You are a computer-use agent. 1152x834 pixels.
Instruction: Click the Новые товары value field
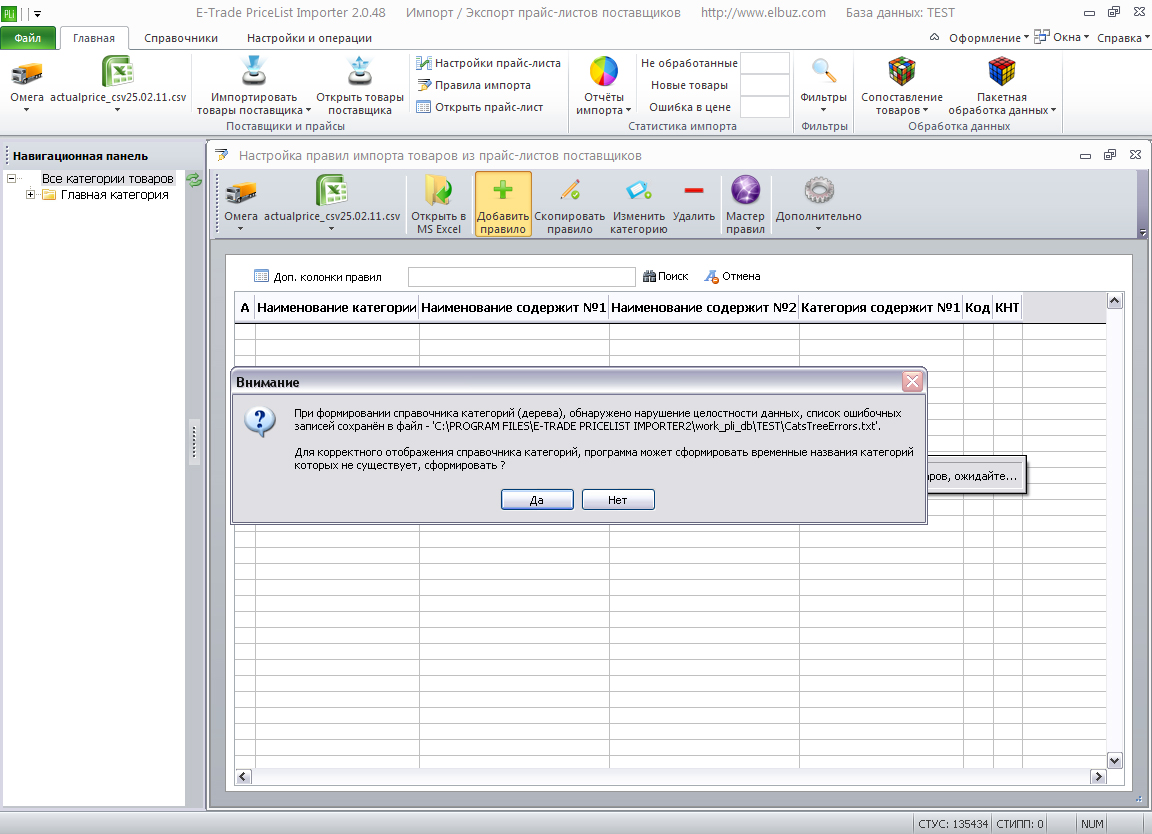765,85
